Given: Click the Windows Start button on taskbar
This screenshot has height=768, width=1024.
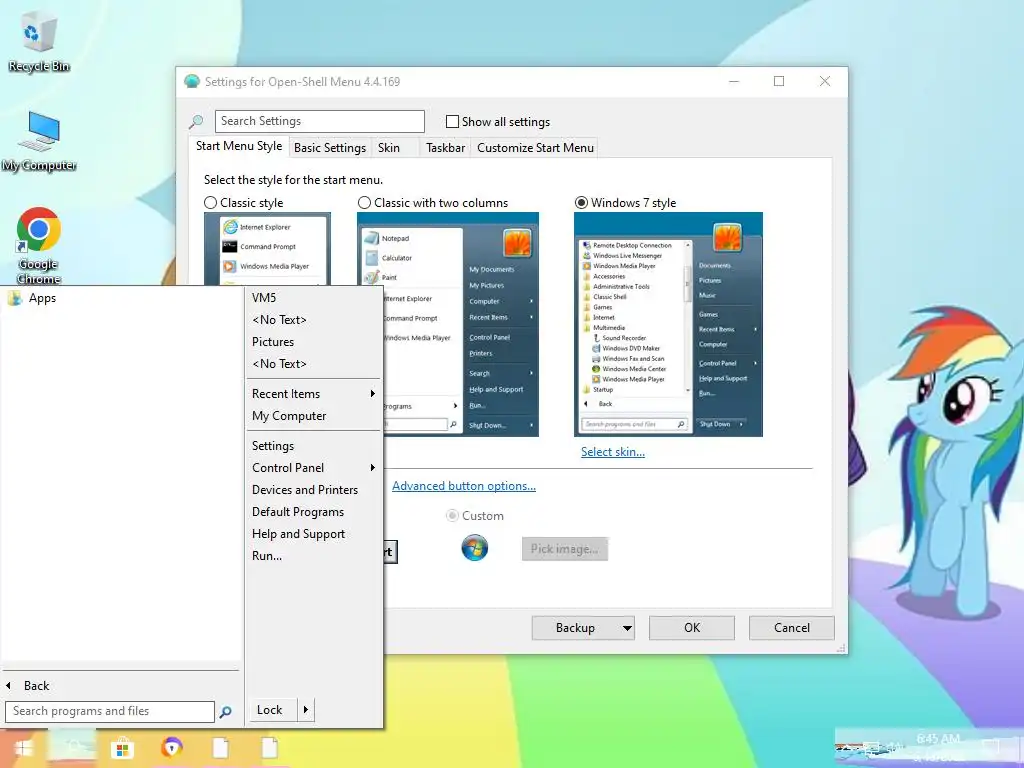Looking at the screenshot, I should pyautogui.click(x=24, y=748).
